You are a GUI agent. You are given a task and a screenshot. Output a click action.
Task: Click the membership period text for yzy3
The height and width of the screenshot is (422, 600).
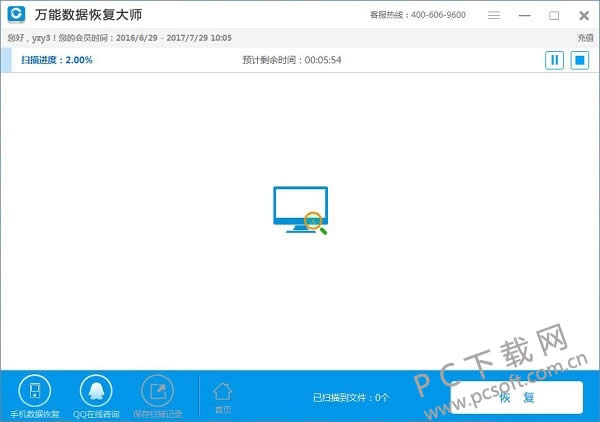119,38
